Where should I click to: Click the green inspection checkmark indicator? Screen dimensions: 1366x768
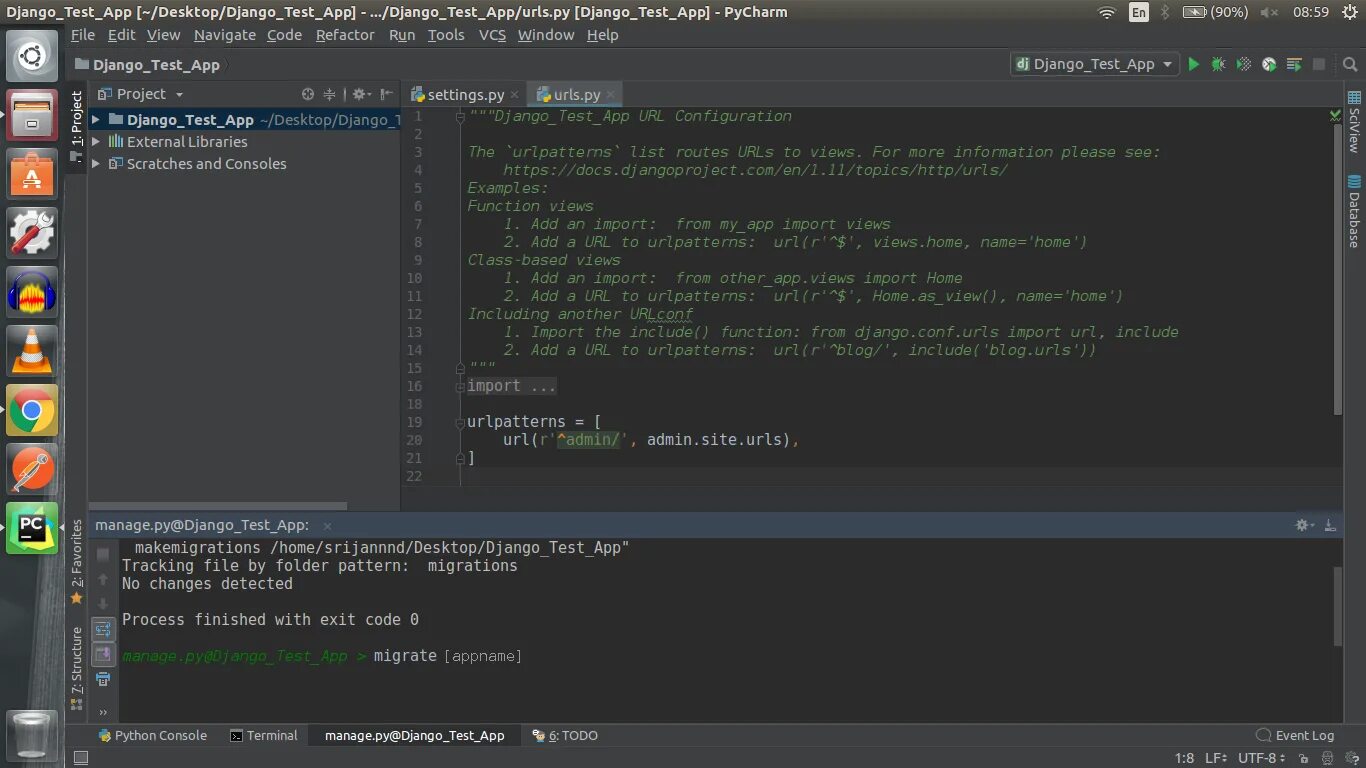pos(1335,116)
